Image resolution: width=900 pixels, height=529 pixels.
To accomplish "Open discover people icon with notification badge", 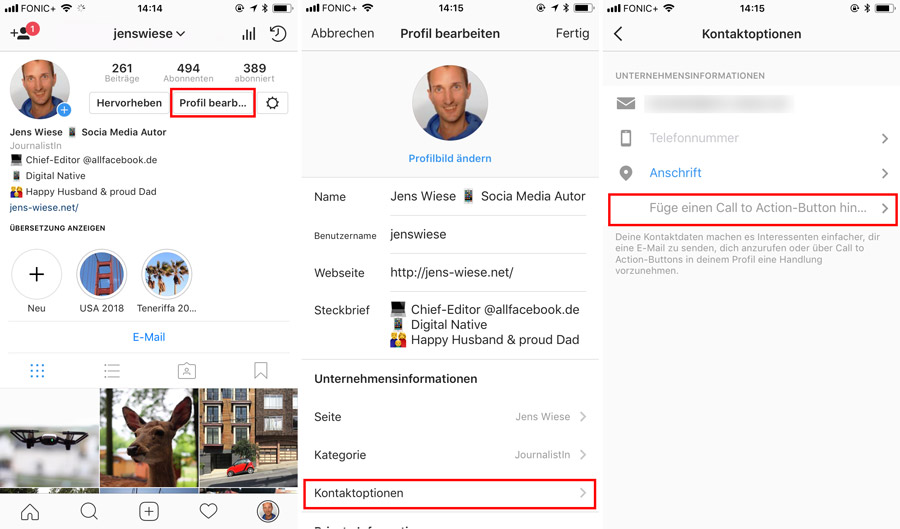I will pyautogui.click(x=24, y=32).
